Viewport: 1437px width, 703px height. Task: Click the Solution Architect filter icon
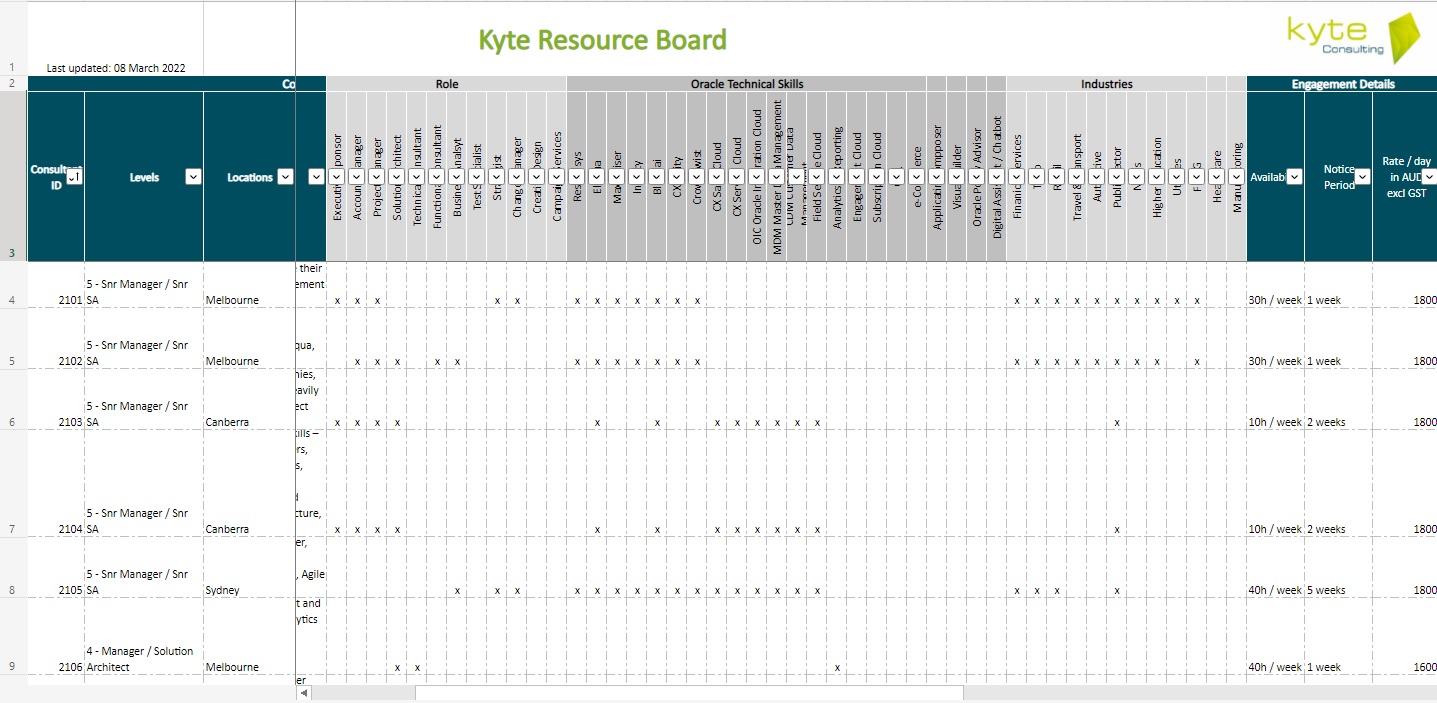[397, 177]
